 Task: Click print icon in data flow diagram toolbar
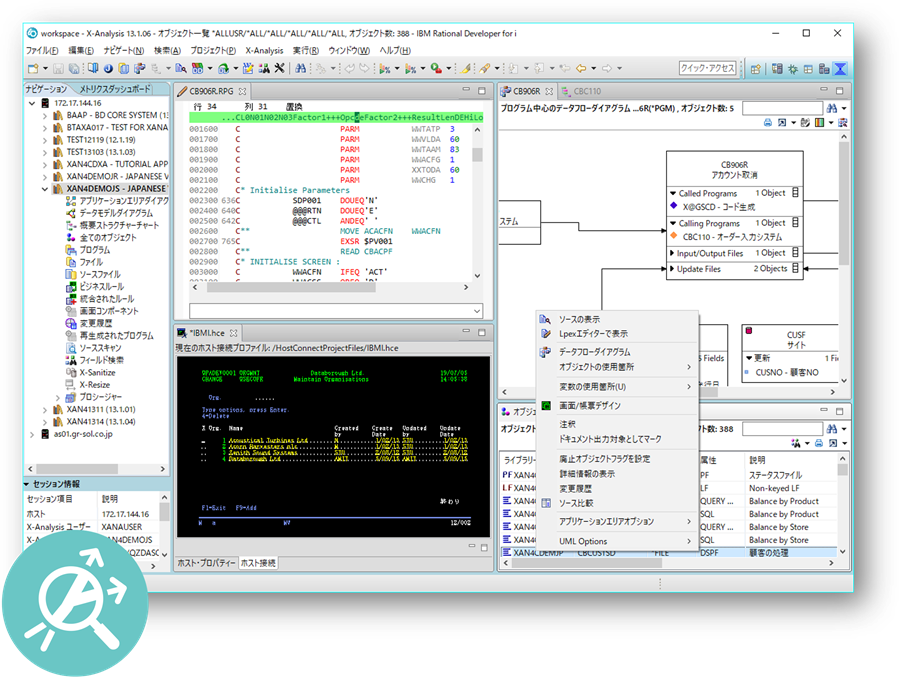tap(767, 122)
